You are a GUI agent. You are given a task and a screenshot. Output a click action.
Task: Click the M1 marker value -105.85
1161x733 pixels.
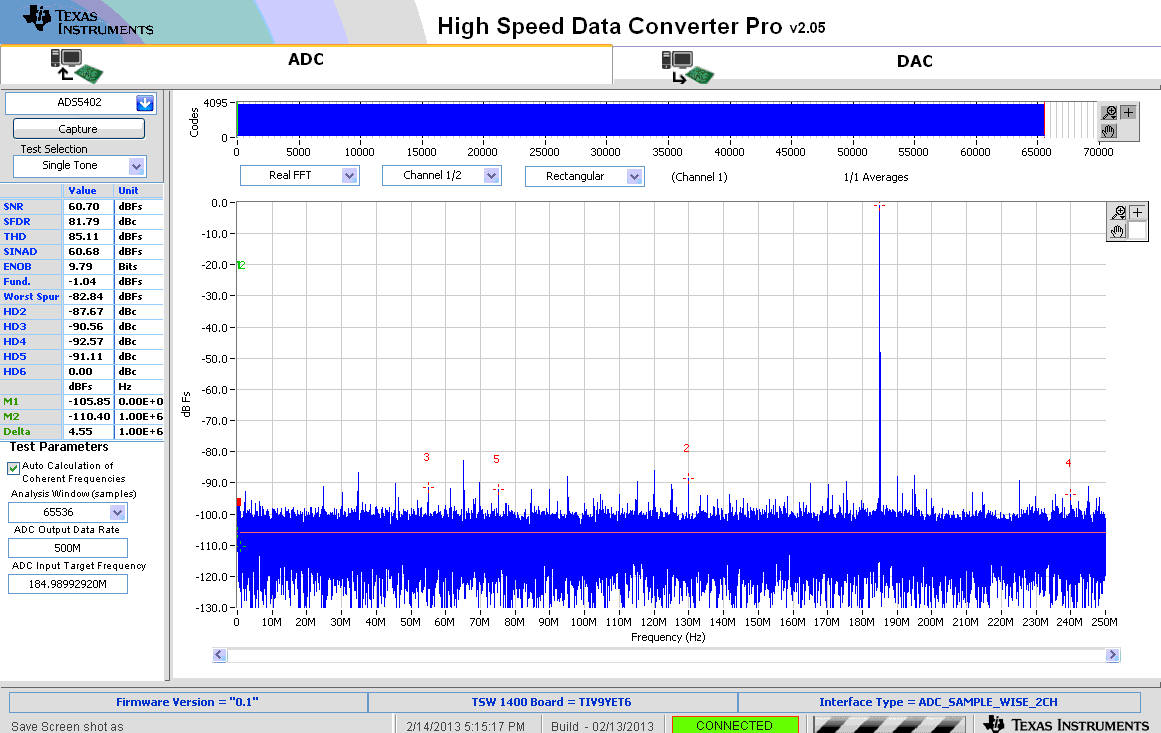click(x=89, y=401)
